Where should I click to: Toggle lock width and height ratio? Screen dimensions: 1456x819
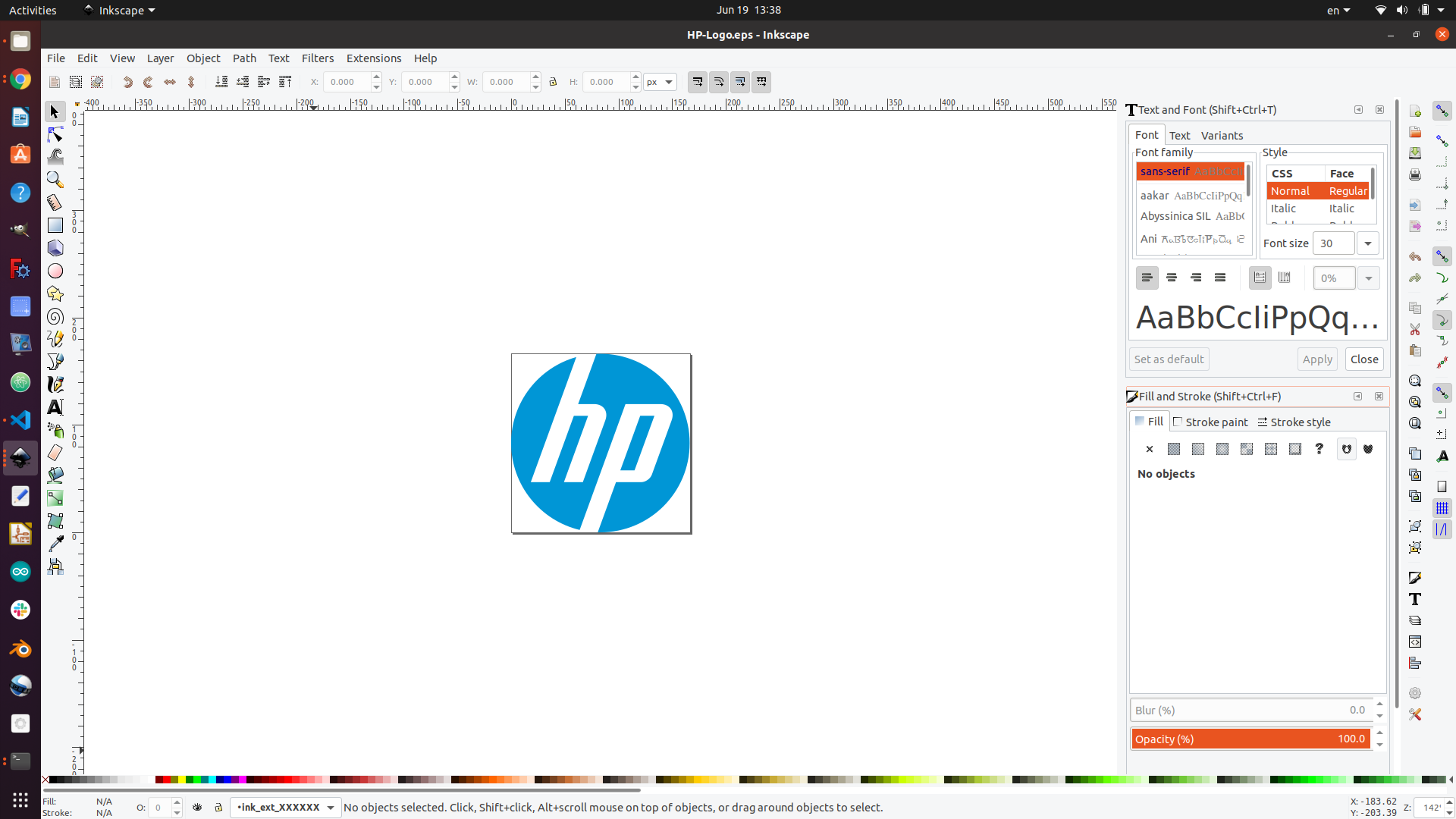click(553, 82)
